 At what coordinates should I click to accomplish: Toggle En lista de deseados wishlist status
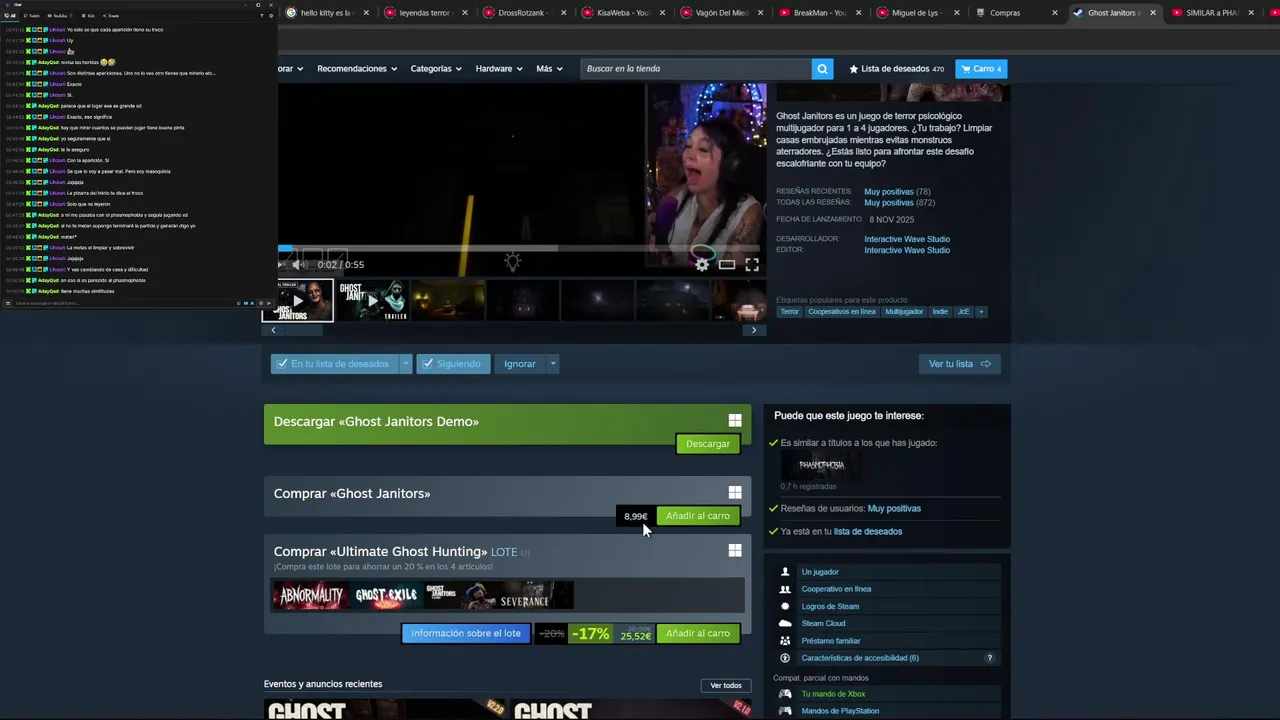(x=334, y=364)
